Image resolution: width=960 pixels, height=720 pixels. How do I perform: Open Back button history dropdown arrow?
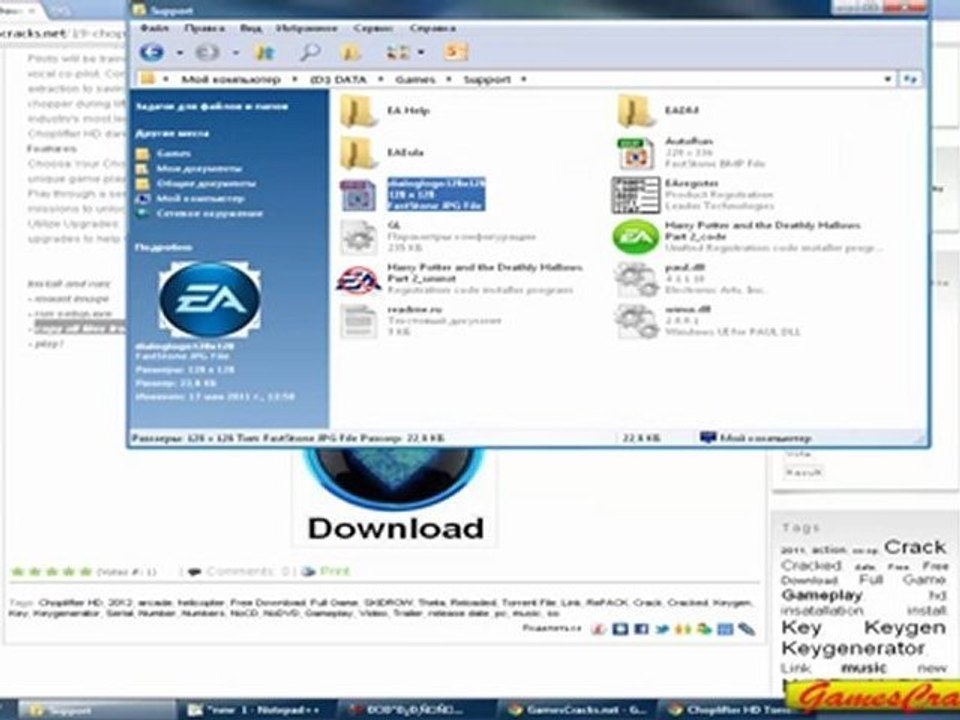tap(179, 53)
